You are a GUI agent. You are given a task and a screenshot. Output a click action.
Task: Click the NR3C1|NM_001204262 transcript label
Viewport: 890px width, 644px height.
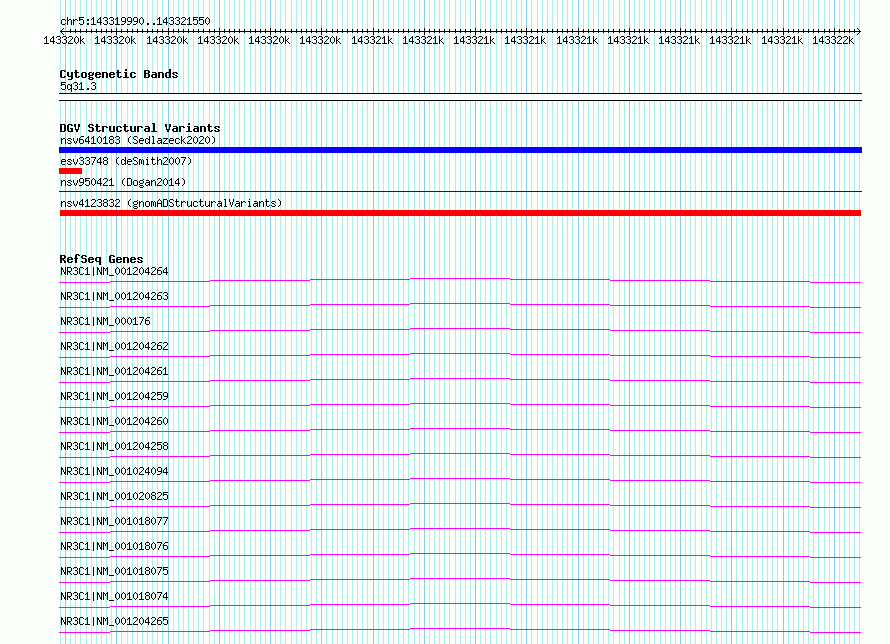[x=114, y=346]
